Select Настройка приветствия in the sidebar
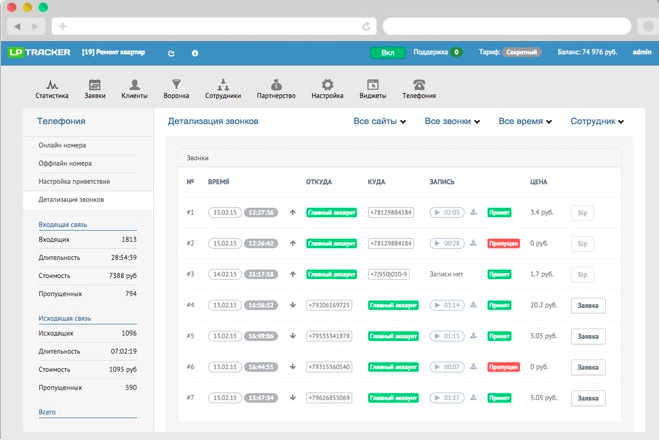 tap(74, 181)
